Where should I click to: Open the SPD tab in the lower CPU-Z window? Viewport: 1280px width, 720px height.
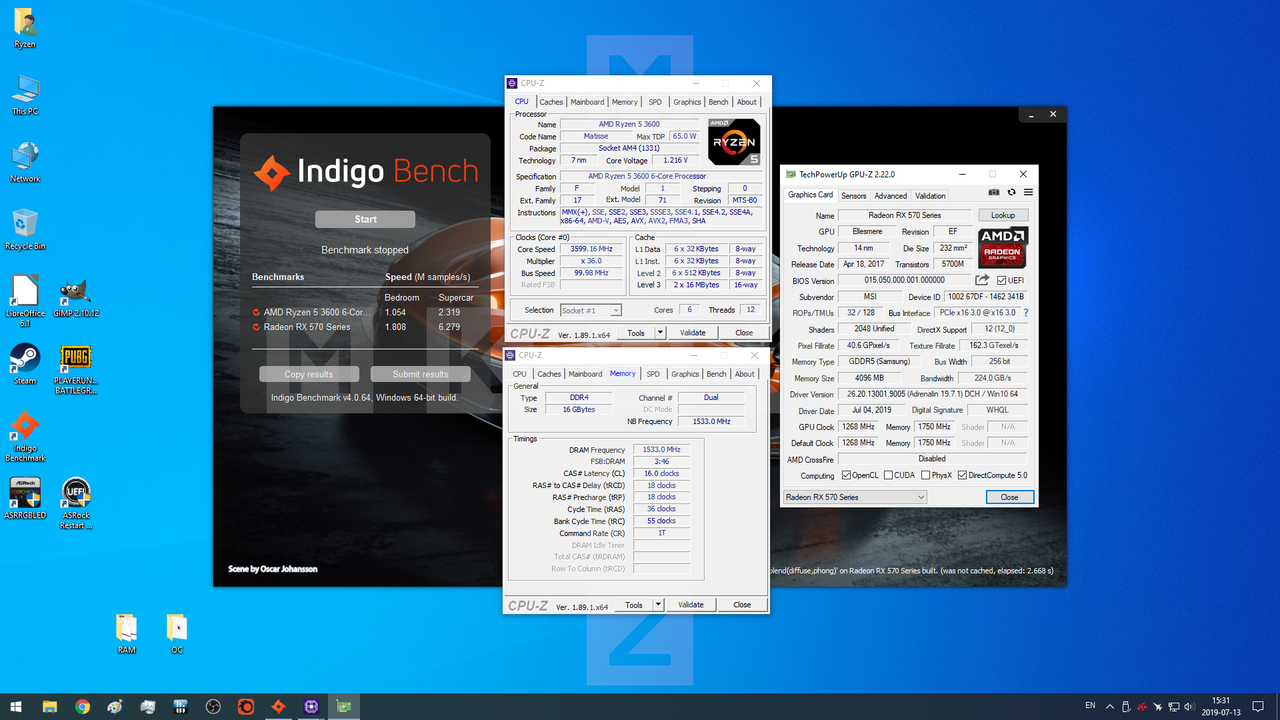[x=653, y=374]
